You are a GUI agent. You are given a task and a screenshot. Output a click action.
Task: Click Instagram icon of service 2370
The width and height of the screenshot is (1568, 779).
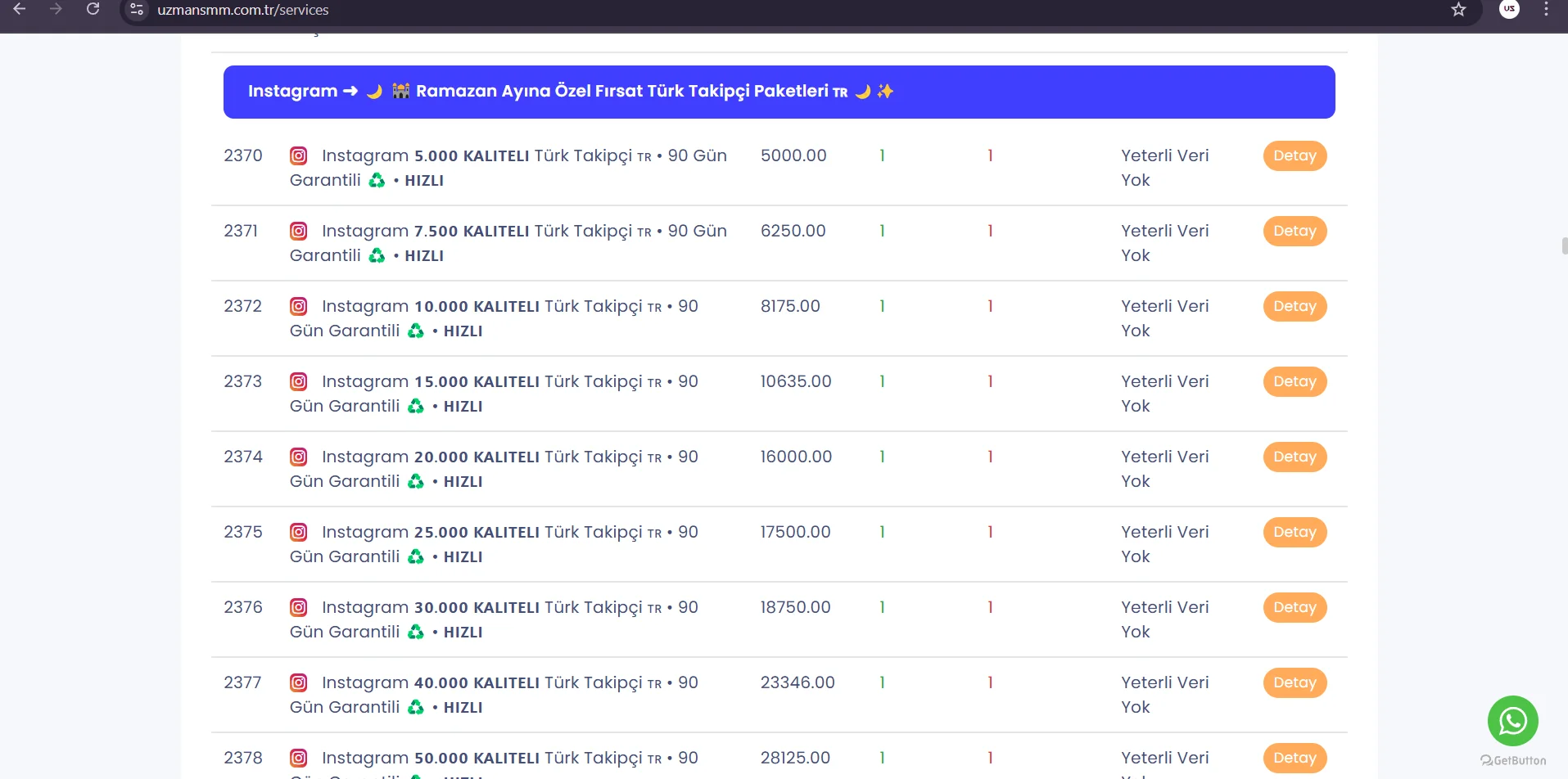(x=299, y=155)
